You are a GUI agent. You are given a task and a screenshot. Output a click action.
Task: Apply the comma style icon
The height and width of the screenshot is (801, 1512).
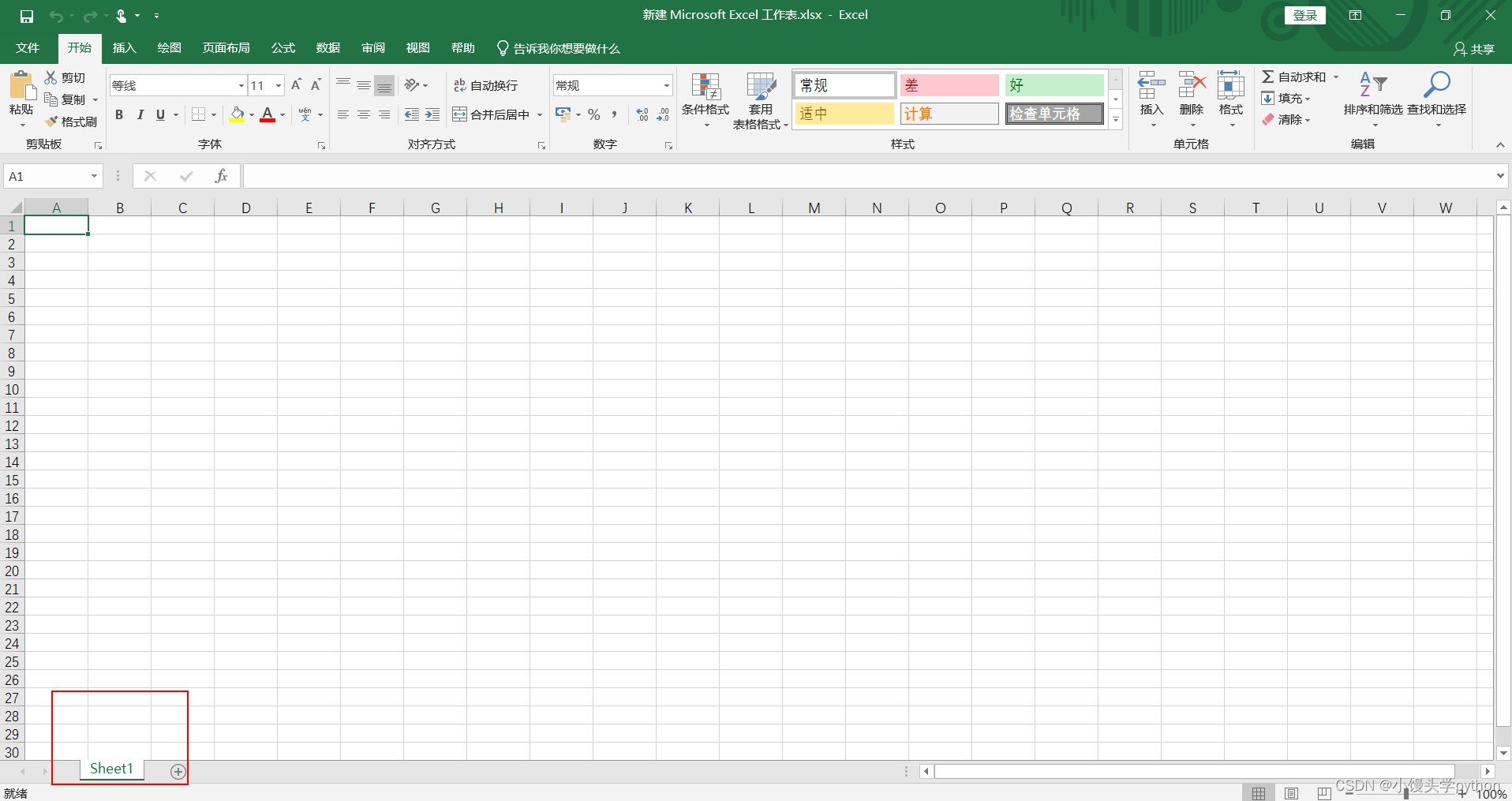point(614,114)
